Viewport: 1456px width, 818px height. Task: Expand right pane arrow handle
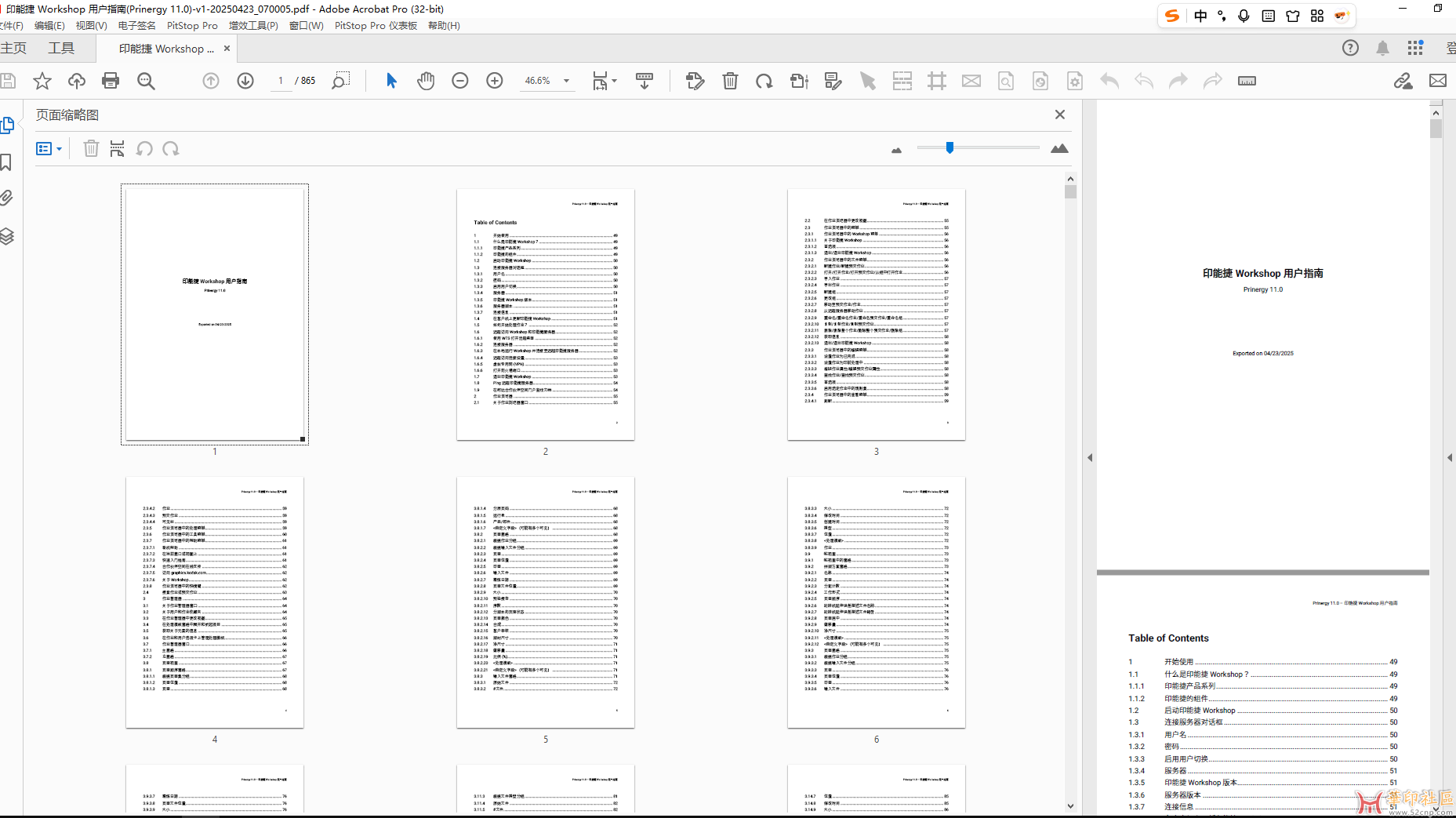[1450, 457]
